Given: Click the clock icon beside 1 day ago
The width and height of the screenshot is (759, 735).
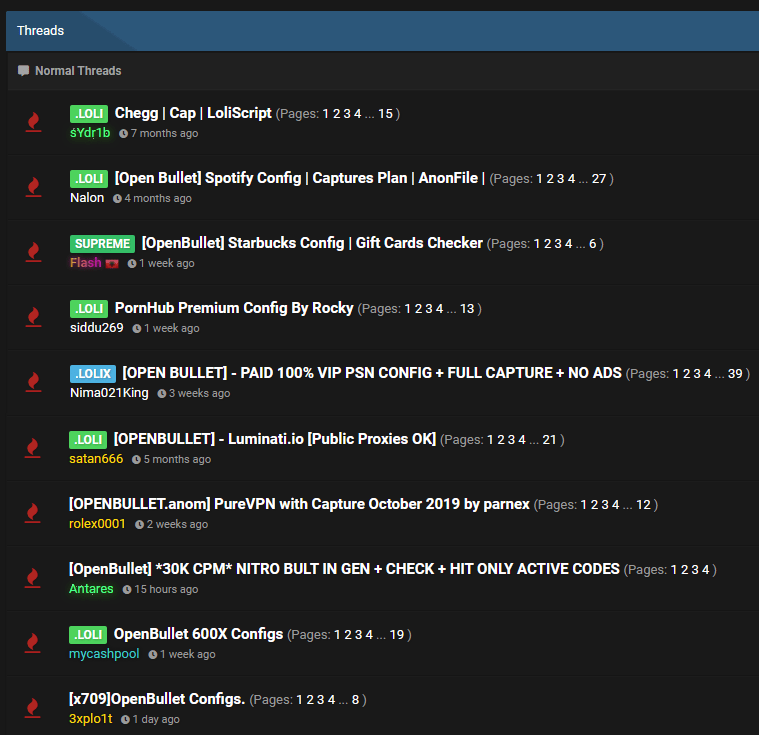Looking at the screenshot, I should (x=125, y=720).
